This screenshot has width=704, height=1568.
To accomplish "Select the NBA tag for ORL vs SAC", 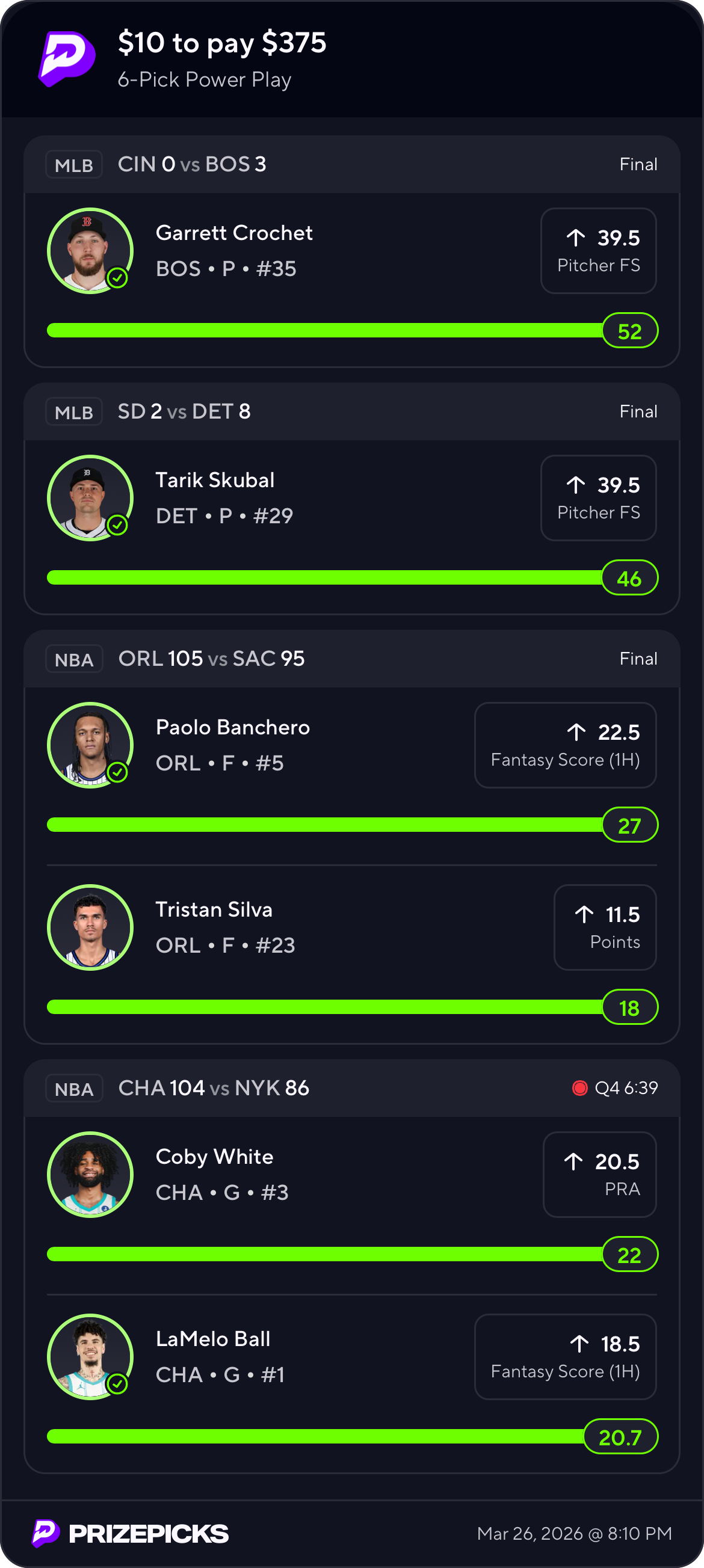I will point(74,659).
